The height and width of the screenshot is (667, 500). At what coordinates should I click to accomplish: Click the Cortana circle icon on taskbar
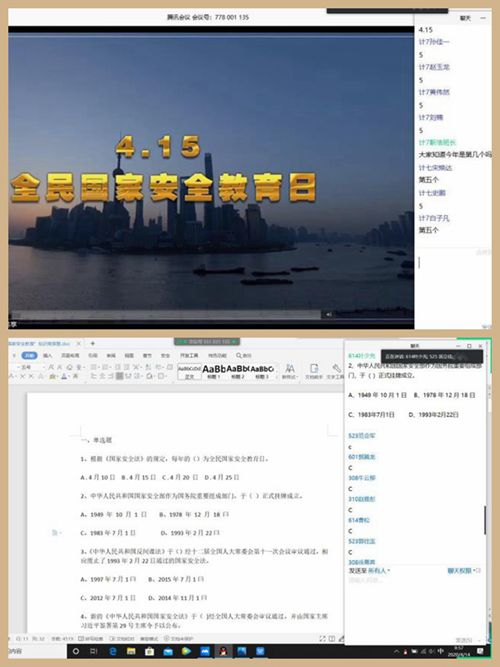(76, 651)
